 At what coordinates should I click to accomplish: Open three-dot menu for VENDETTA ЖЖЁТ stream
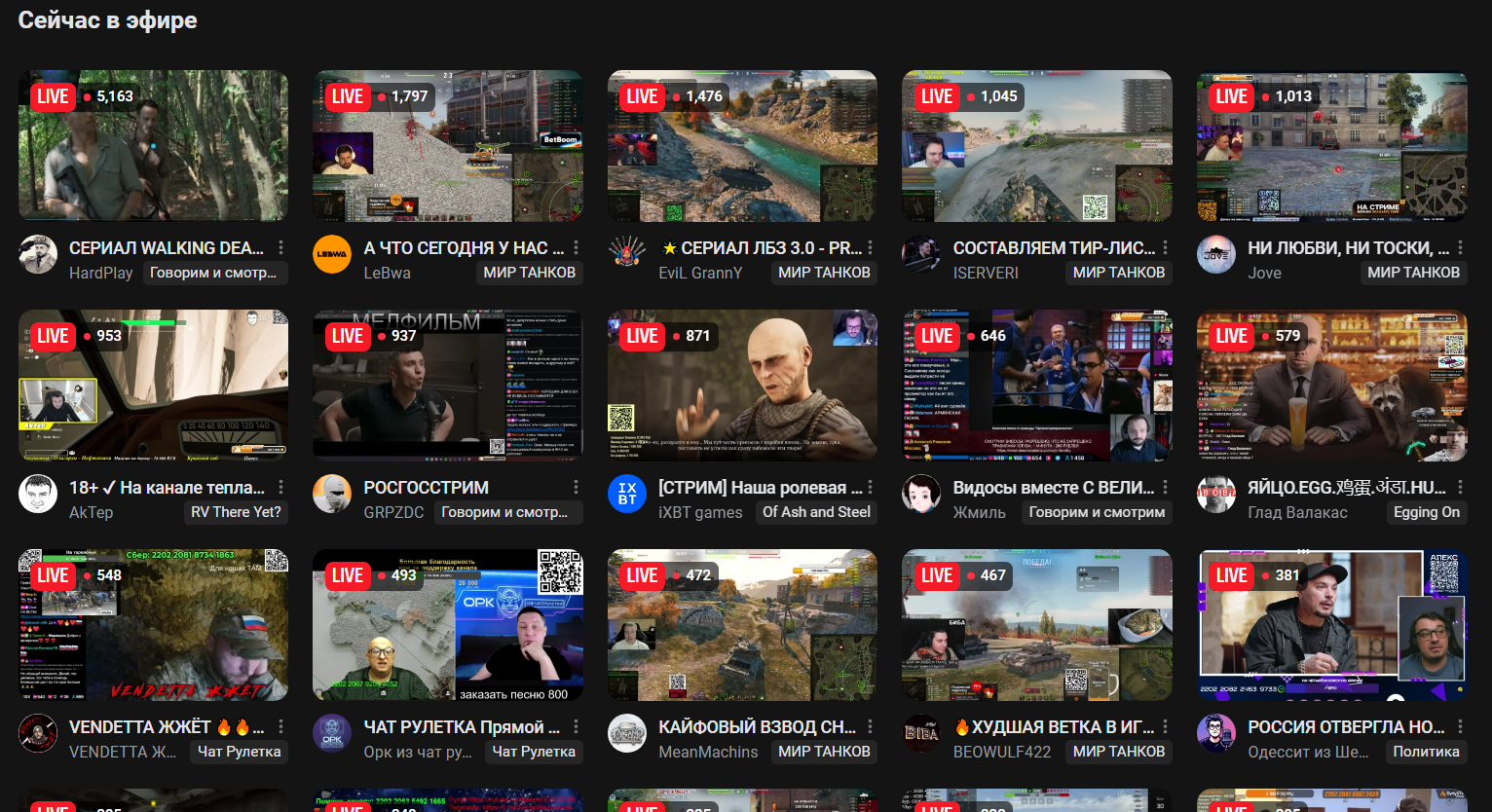(281, 726)
